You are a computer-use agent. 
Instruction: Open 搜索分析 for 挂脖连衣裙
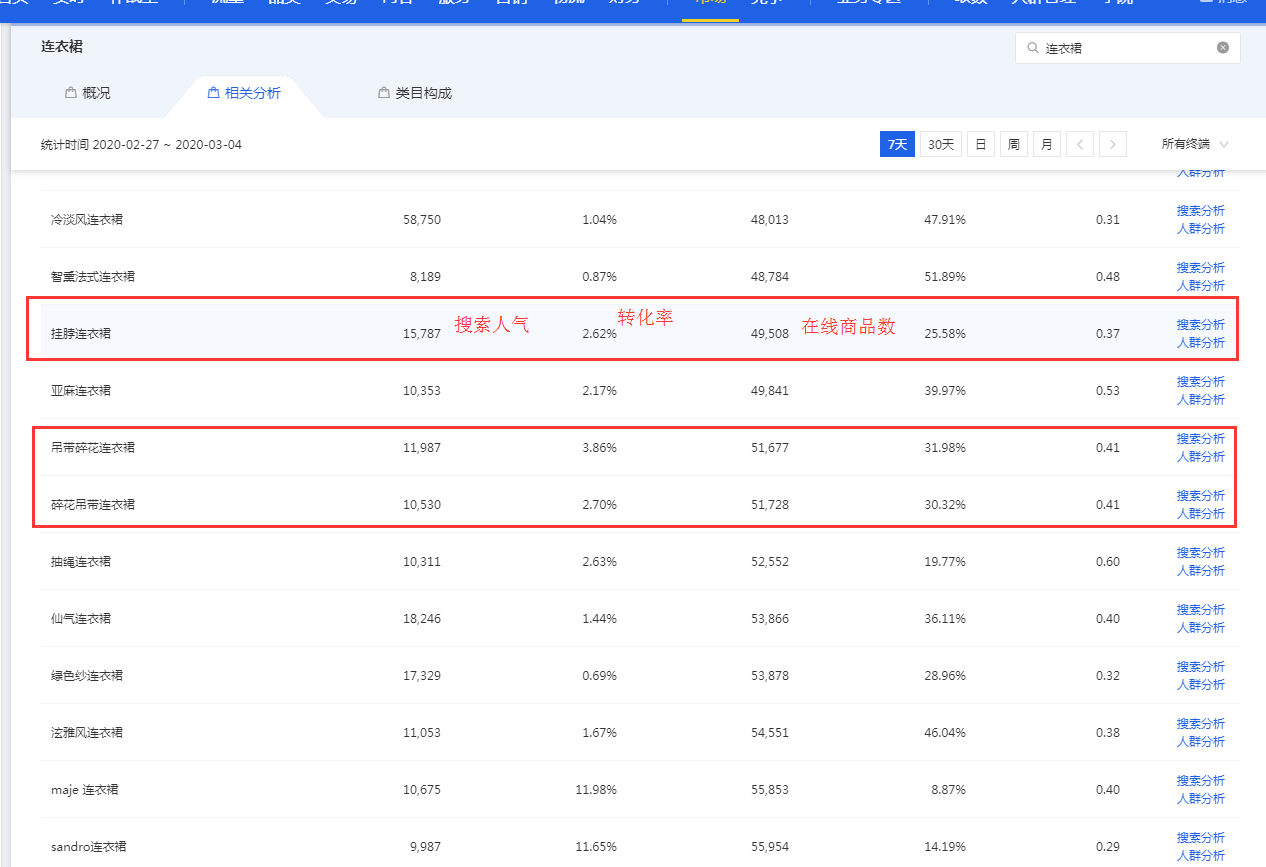coord(1200,325)
